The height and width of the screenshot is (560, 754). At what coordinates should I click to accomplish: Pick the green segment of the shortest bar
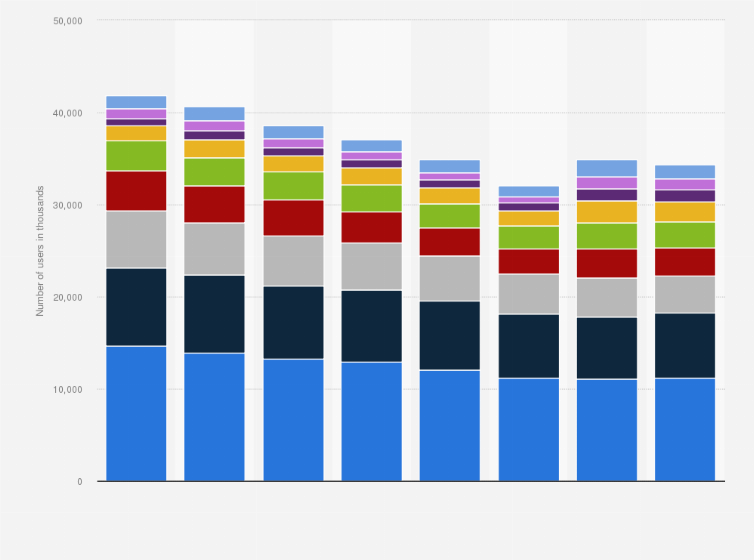528,237
